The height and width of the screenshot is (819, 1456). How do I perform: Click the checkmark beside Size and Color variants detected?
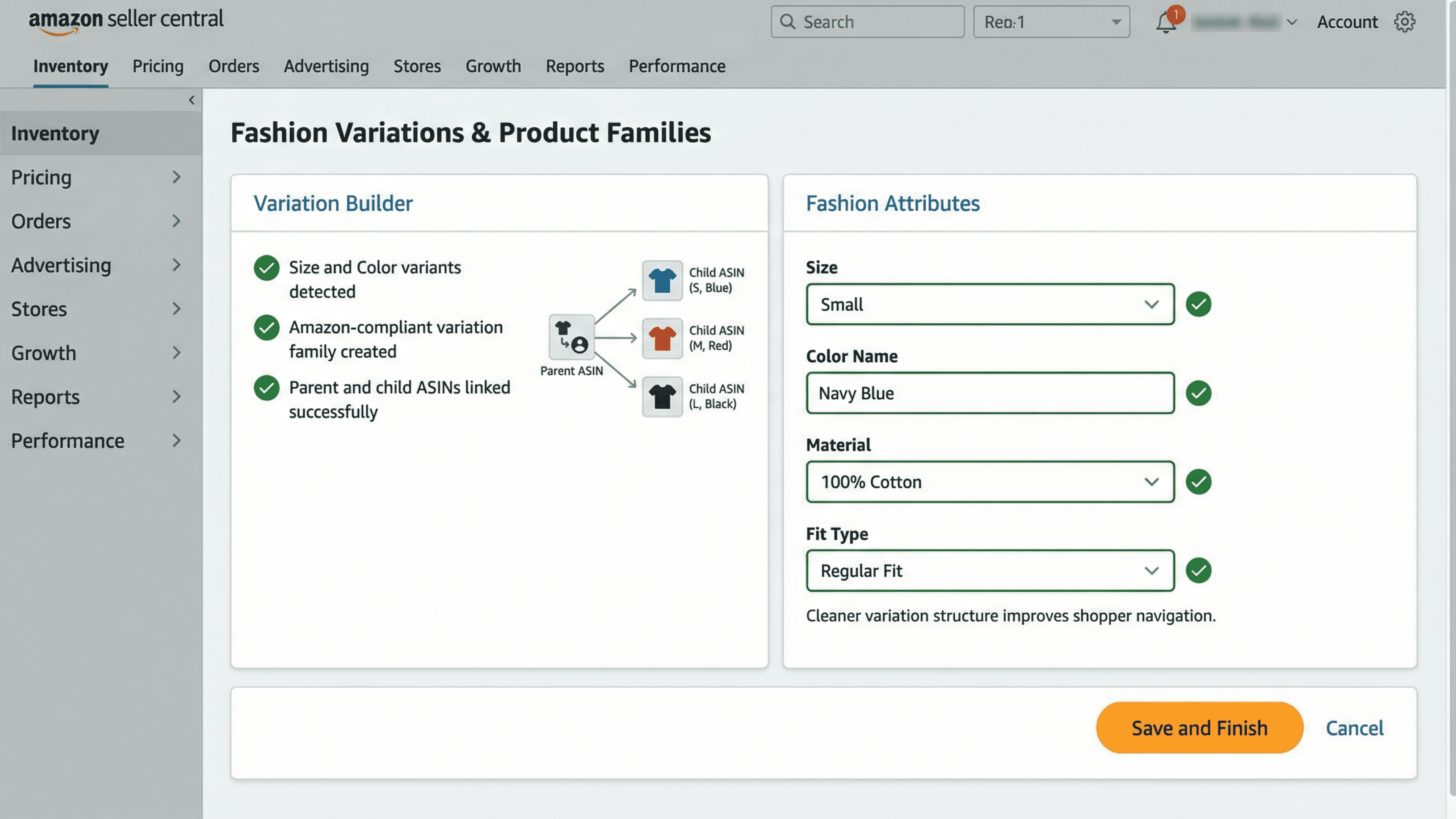pyautogui.click(x=266, y=268)
